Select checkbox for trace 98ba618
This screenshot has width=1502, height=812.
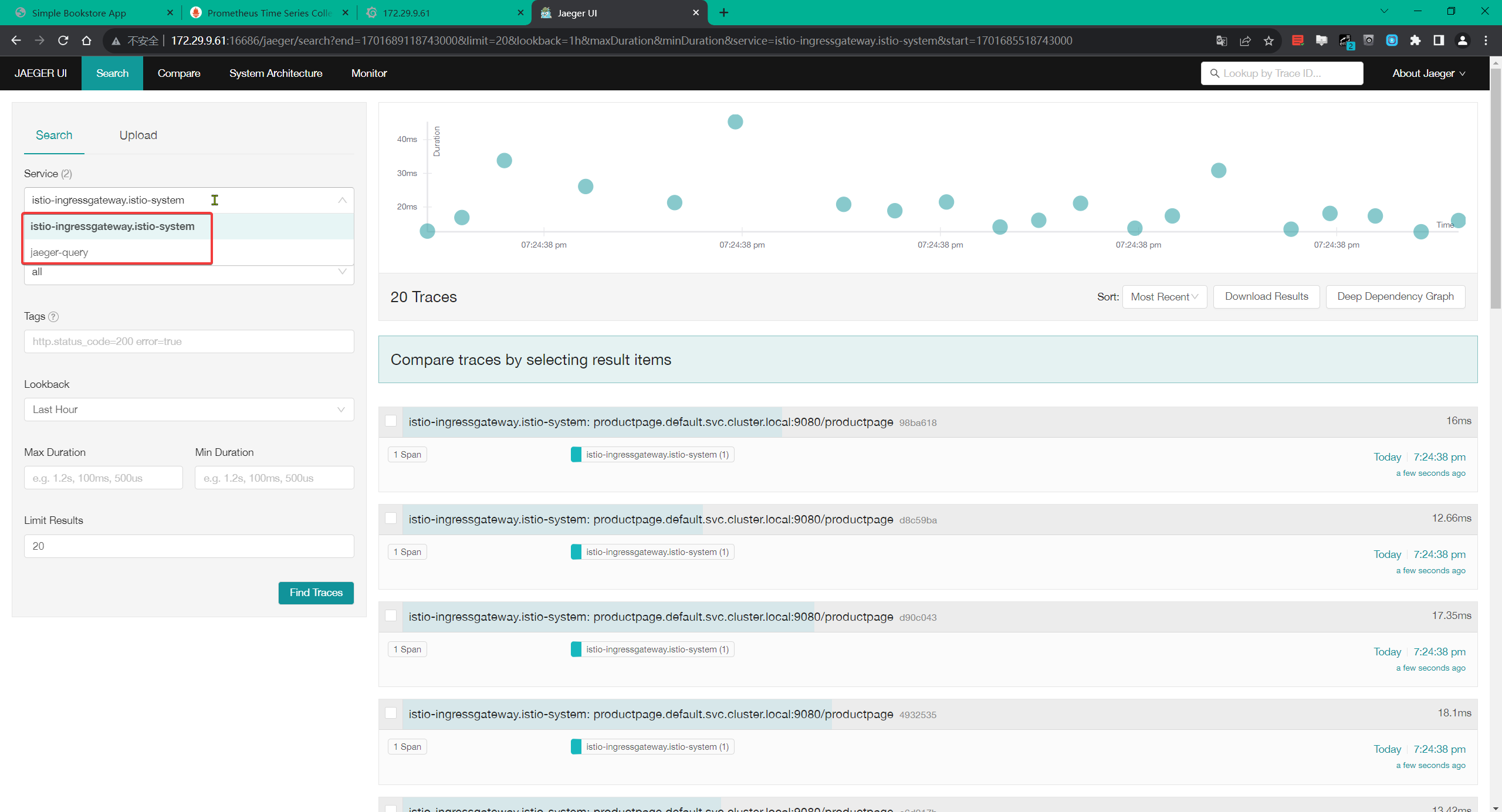(391, 421)
